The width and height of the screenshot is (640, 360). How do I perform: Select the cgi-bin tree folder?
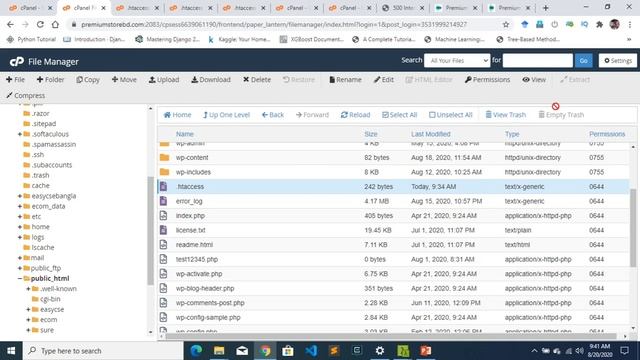50,299
